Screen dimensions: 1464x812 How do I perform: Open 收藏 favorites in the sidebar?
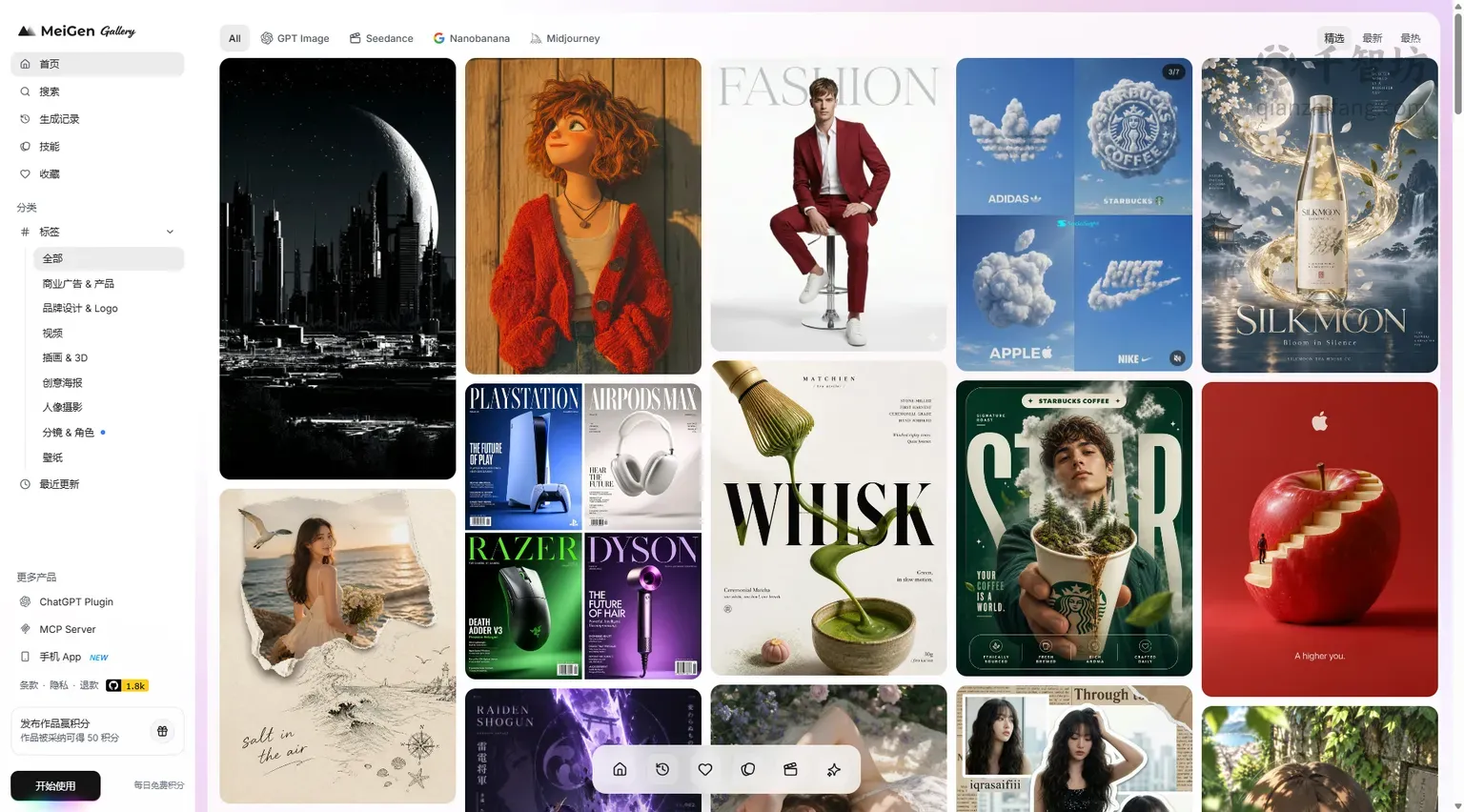[x=97, y=174]
